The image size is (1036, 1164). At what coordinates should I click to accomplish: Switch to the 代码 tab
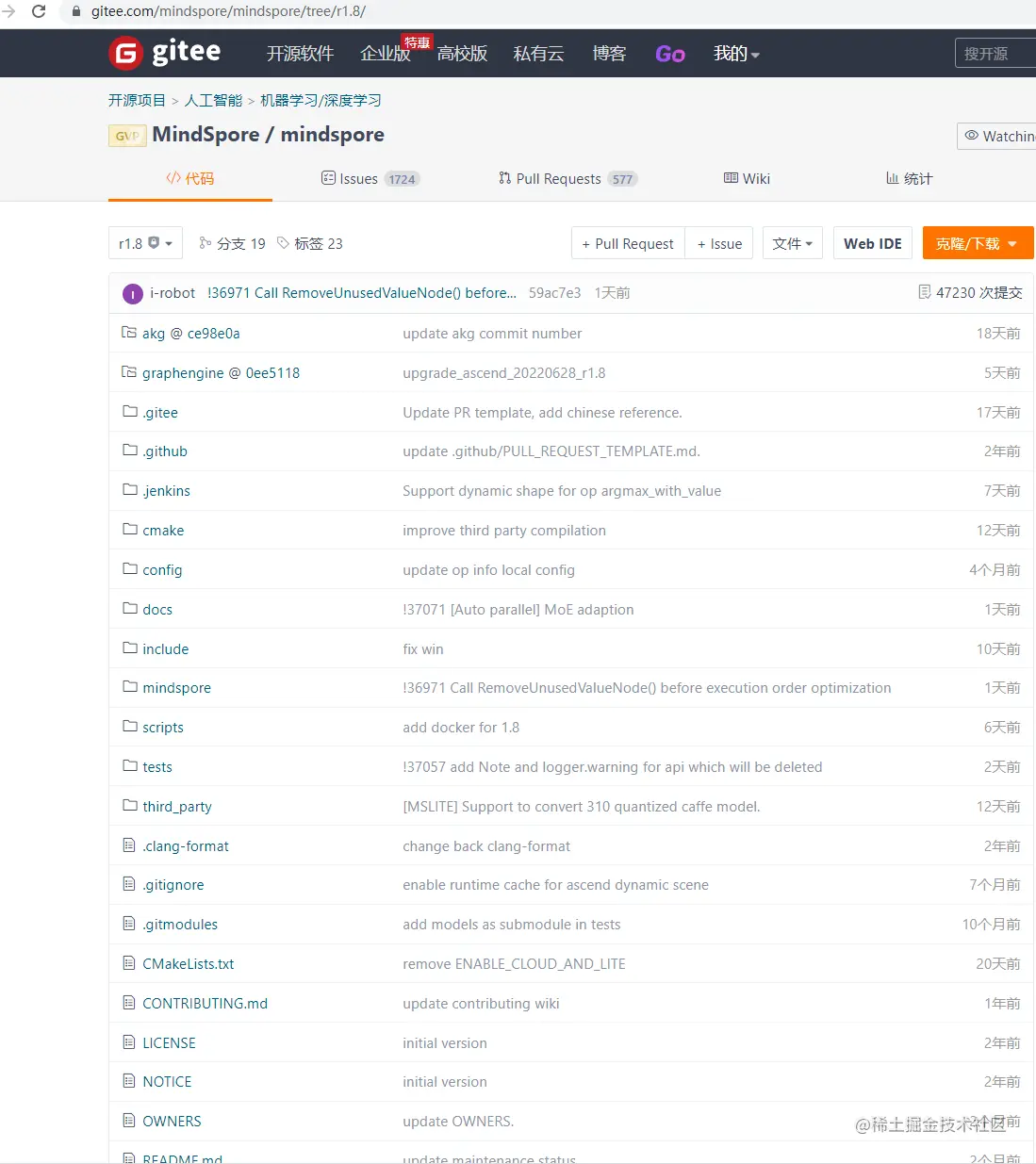point(190,178)
